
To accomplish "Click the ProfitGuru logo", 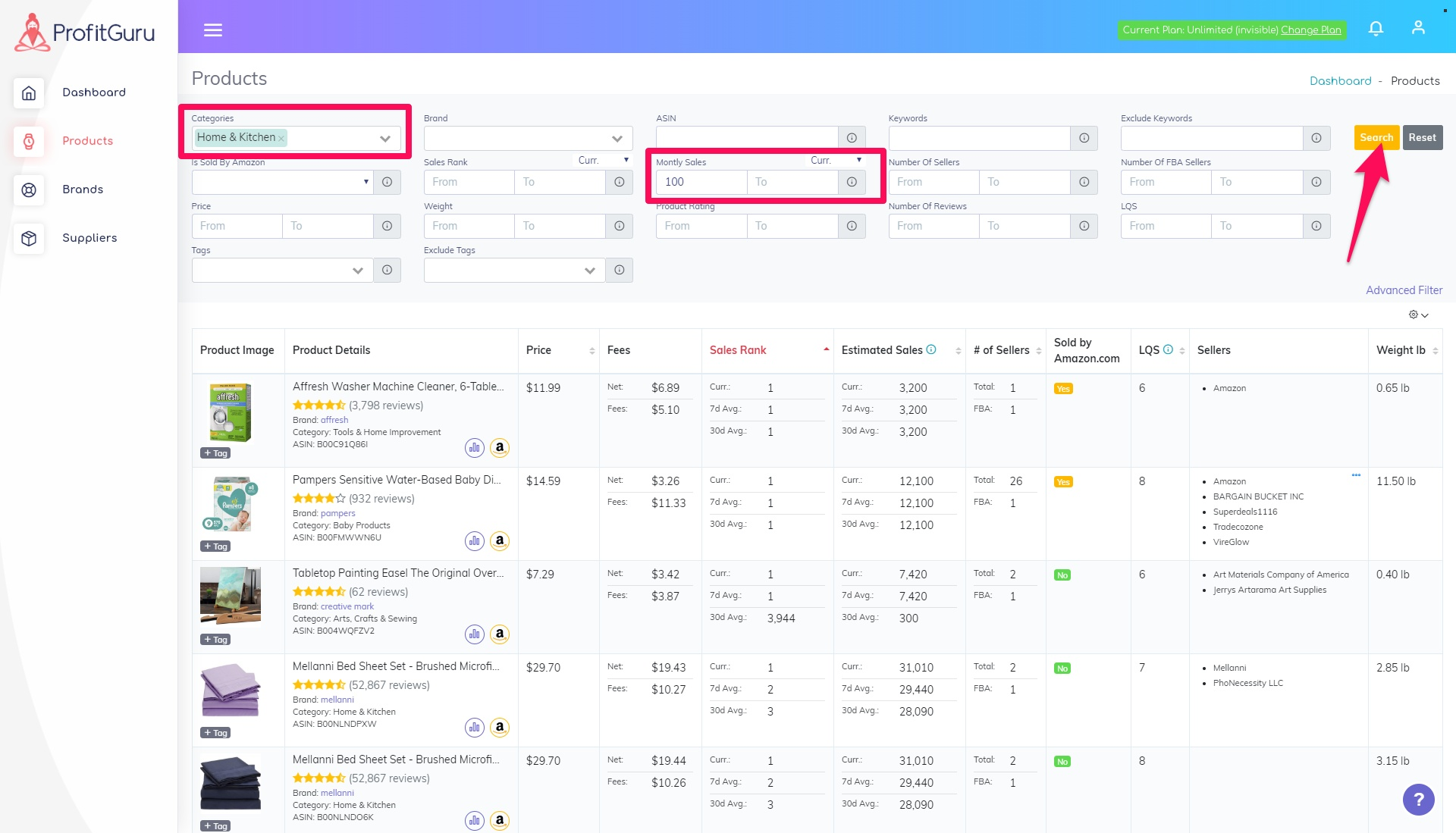I will (85, 33).
